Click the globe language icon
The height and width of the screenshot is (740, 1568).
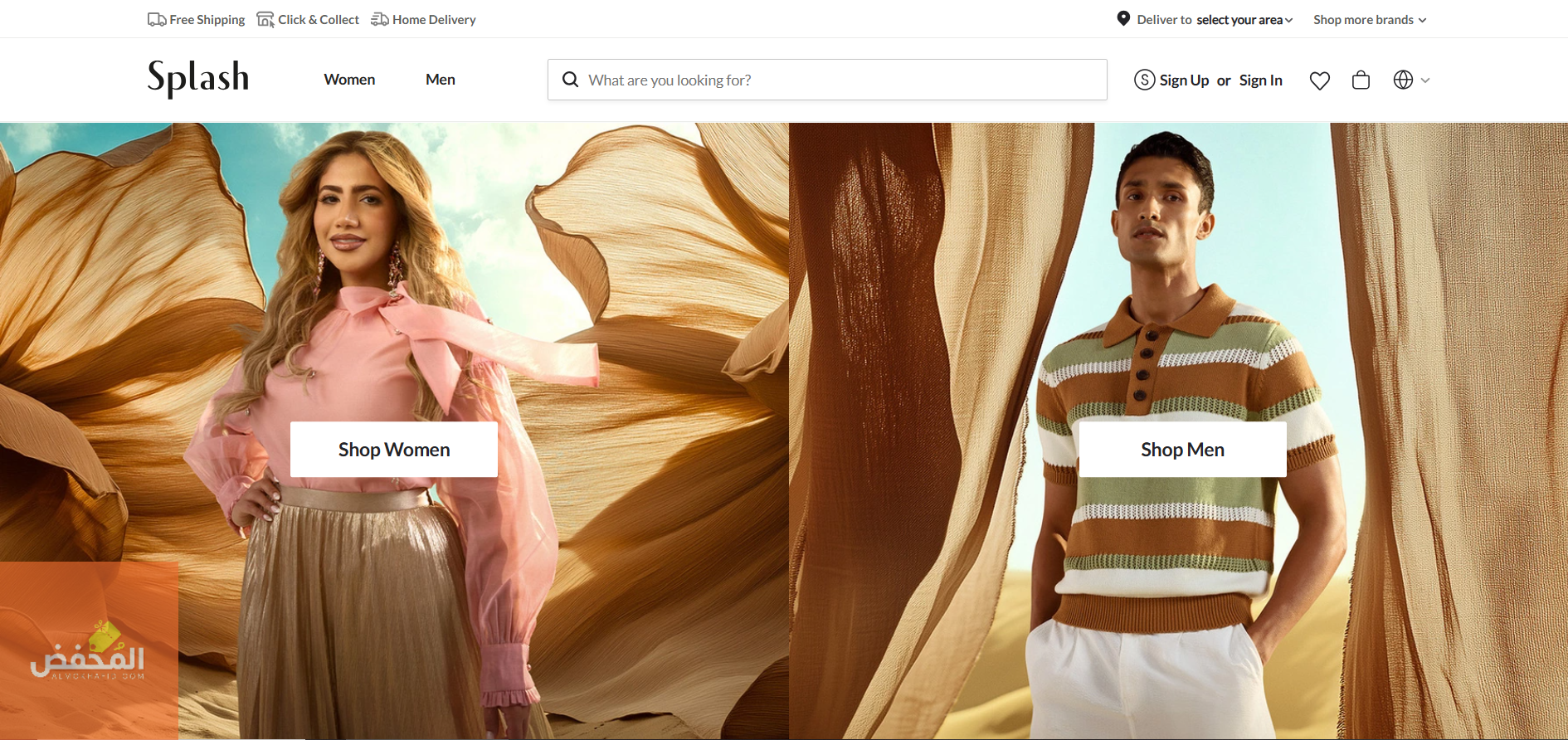1403,80
